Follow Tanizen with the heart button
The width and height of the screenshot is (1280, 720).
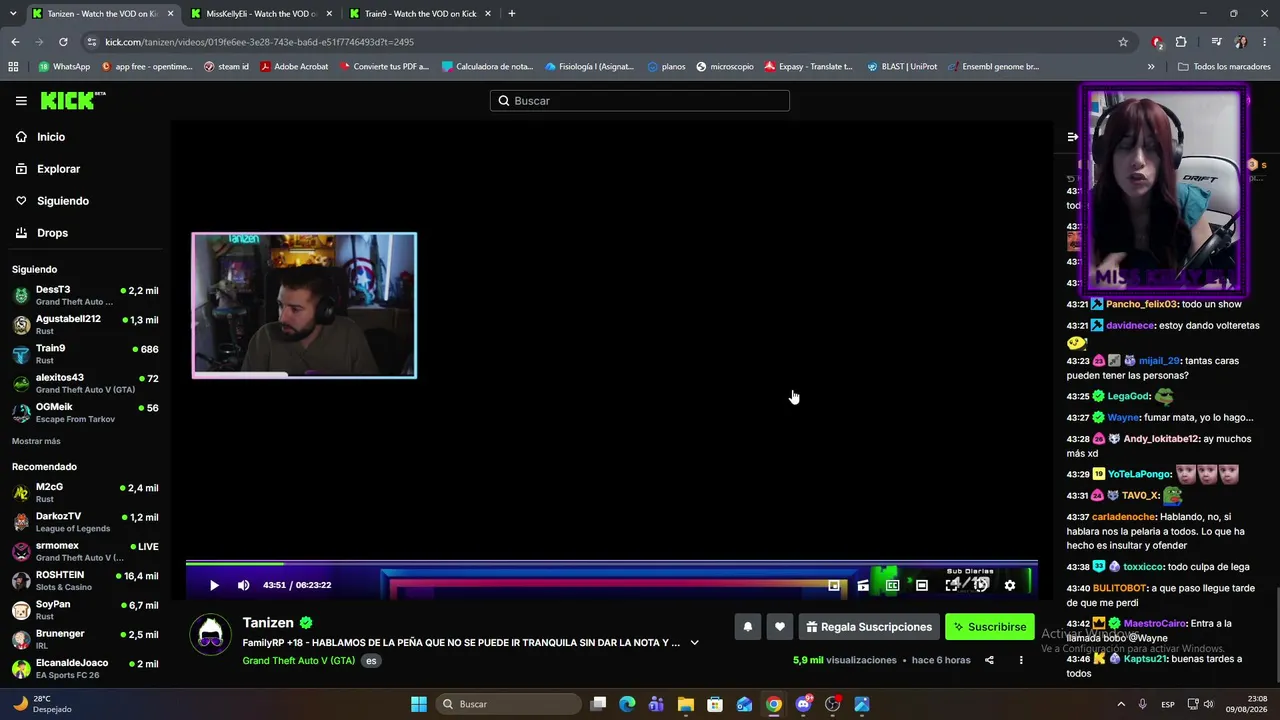click(780, 627)
